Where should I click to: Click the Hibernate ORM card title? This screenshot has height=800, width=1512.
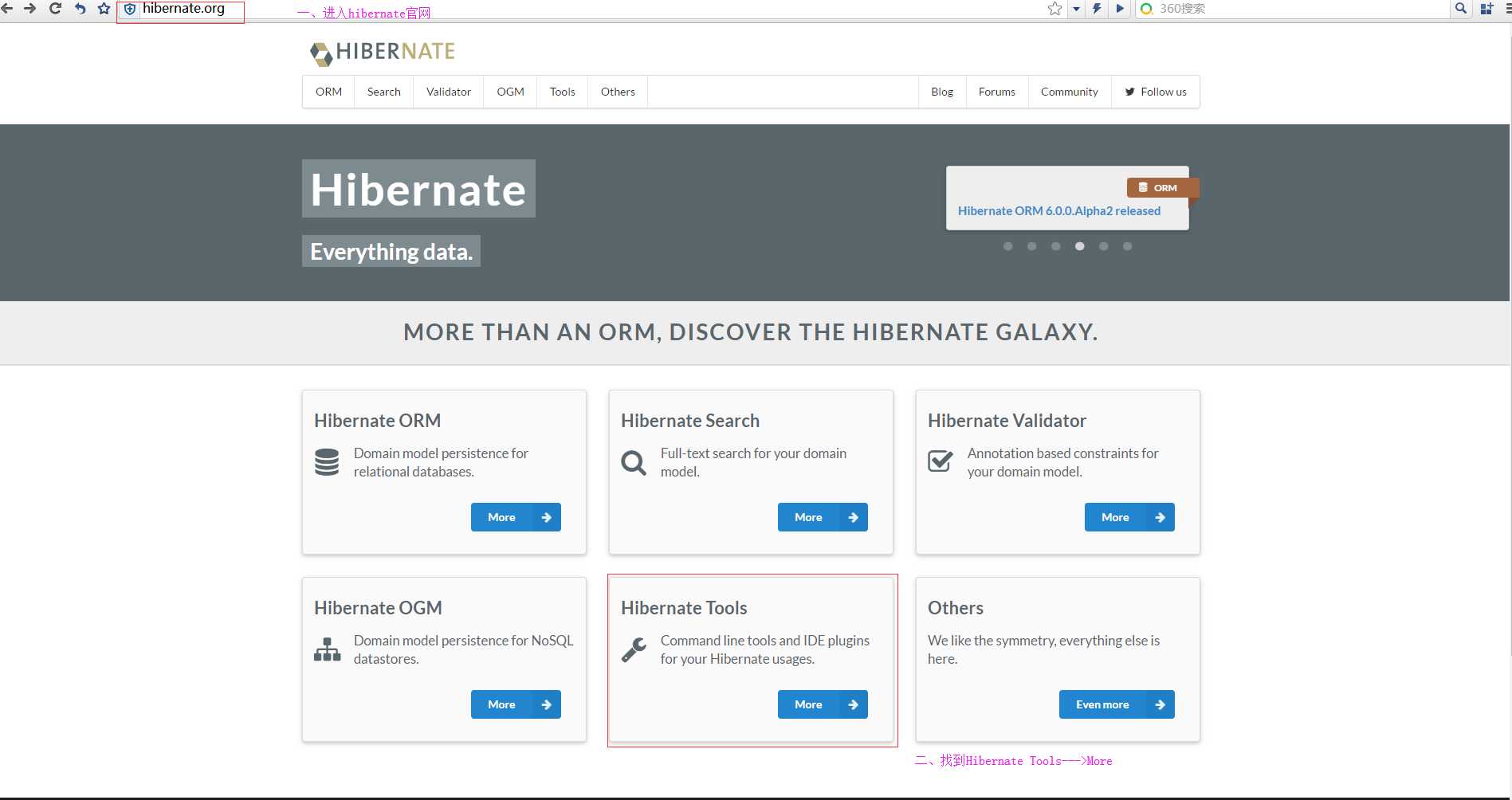[x=378, y=421]
